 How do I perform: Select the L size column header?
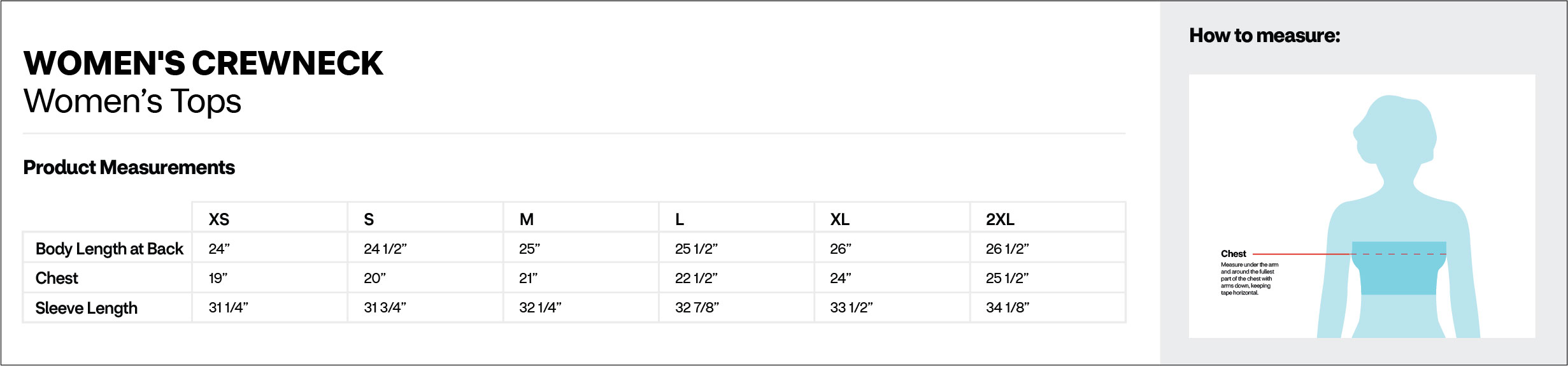pyautogui.click(x=680, y=219)
